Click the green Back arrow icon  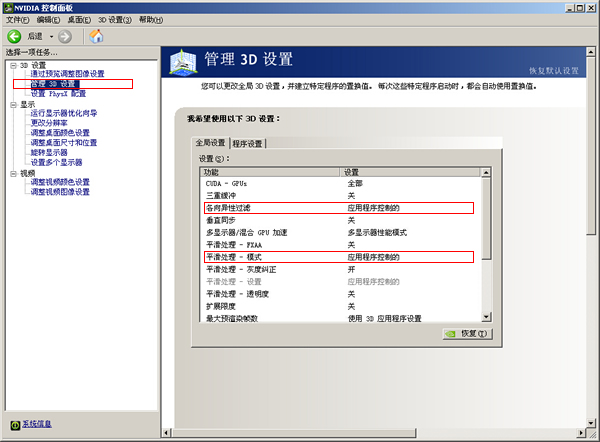coord(14,36)
